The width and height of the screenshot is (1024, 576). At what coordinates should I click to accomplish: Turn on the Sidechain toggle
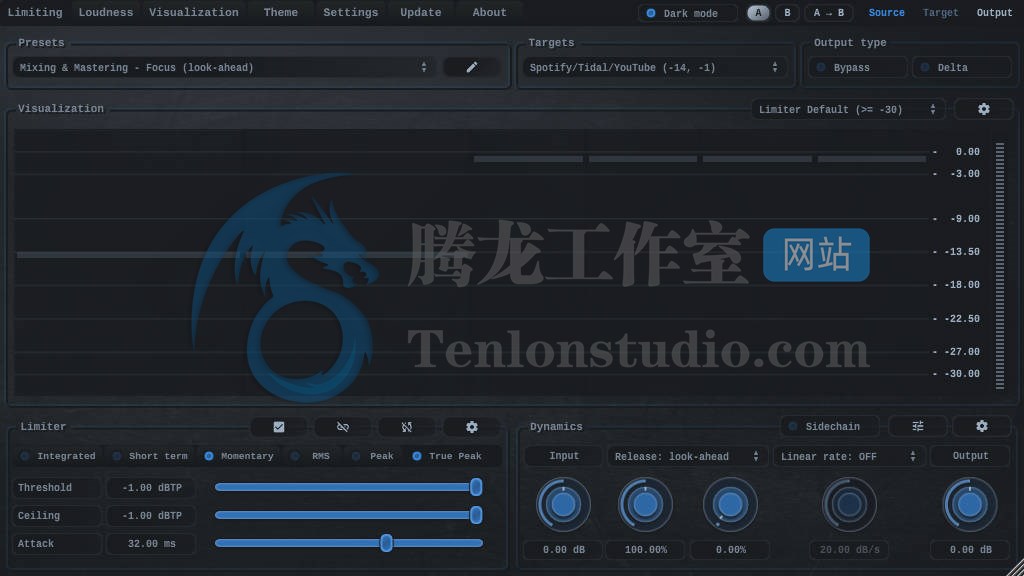[829, 426]
